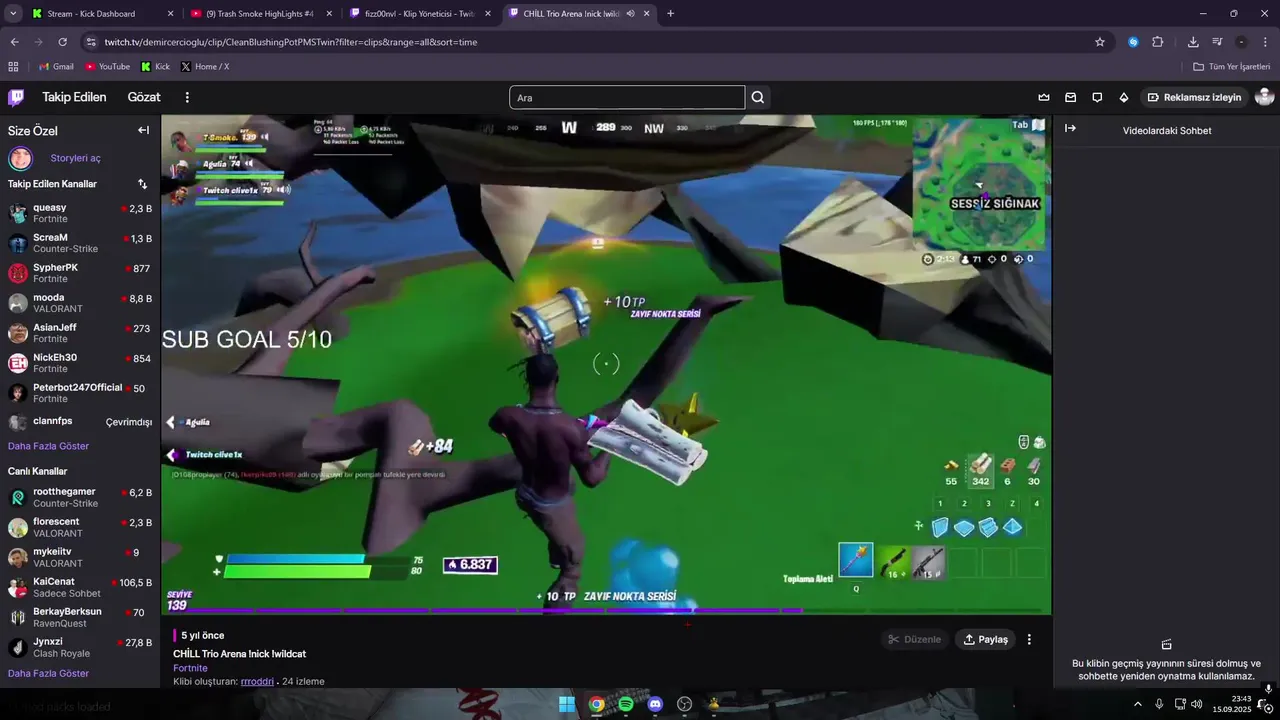
Task: Toggle microphone icon in system tray
Action: tap(1159, 704)
